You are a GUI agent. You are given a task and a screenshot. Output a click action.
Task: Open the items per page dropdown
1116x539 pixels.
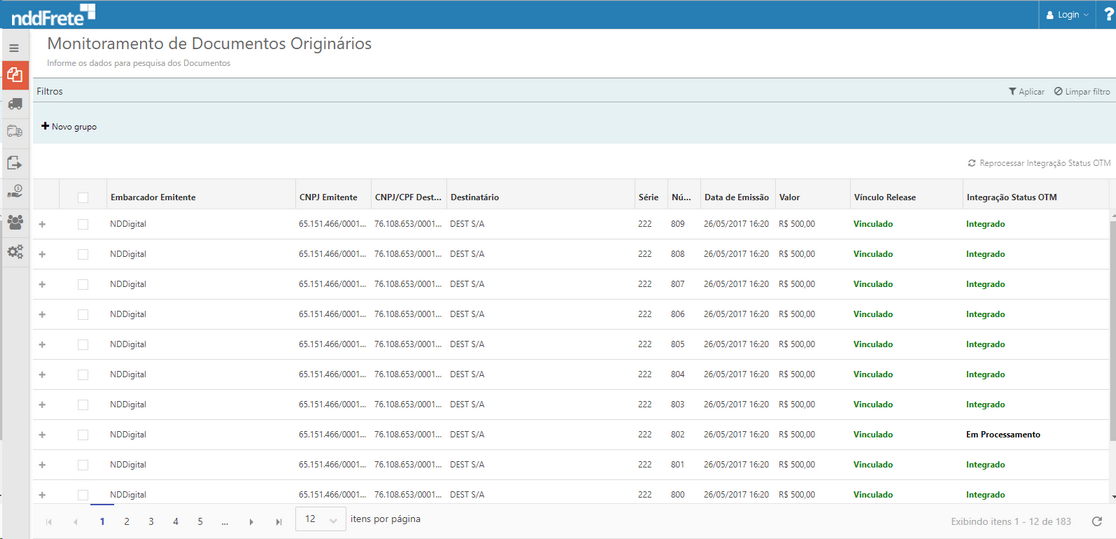(x=321, y=520)
